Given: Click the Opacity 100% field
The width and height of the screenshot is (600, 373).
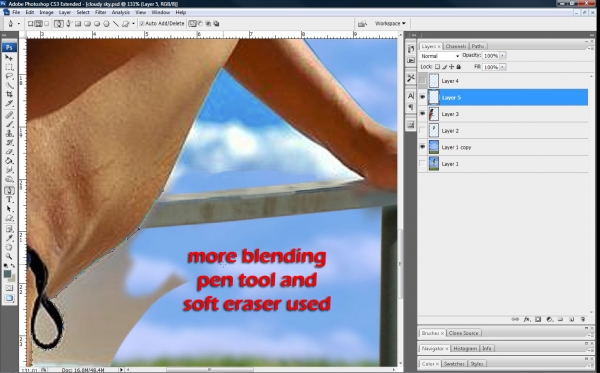Looking at the screenshot, I should click(x=491, y=56).
